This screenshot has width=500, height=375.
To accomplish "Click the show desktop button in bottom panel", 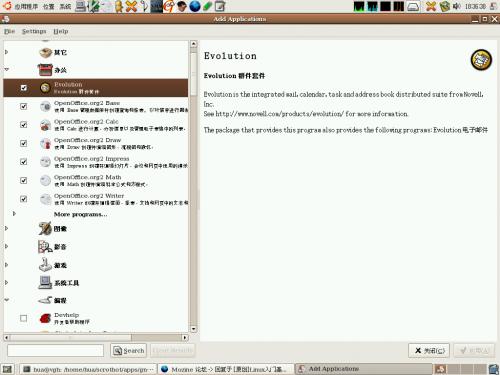I will [7, 369].
